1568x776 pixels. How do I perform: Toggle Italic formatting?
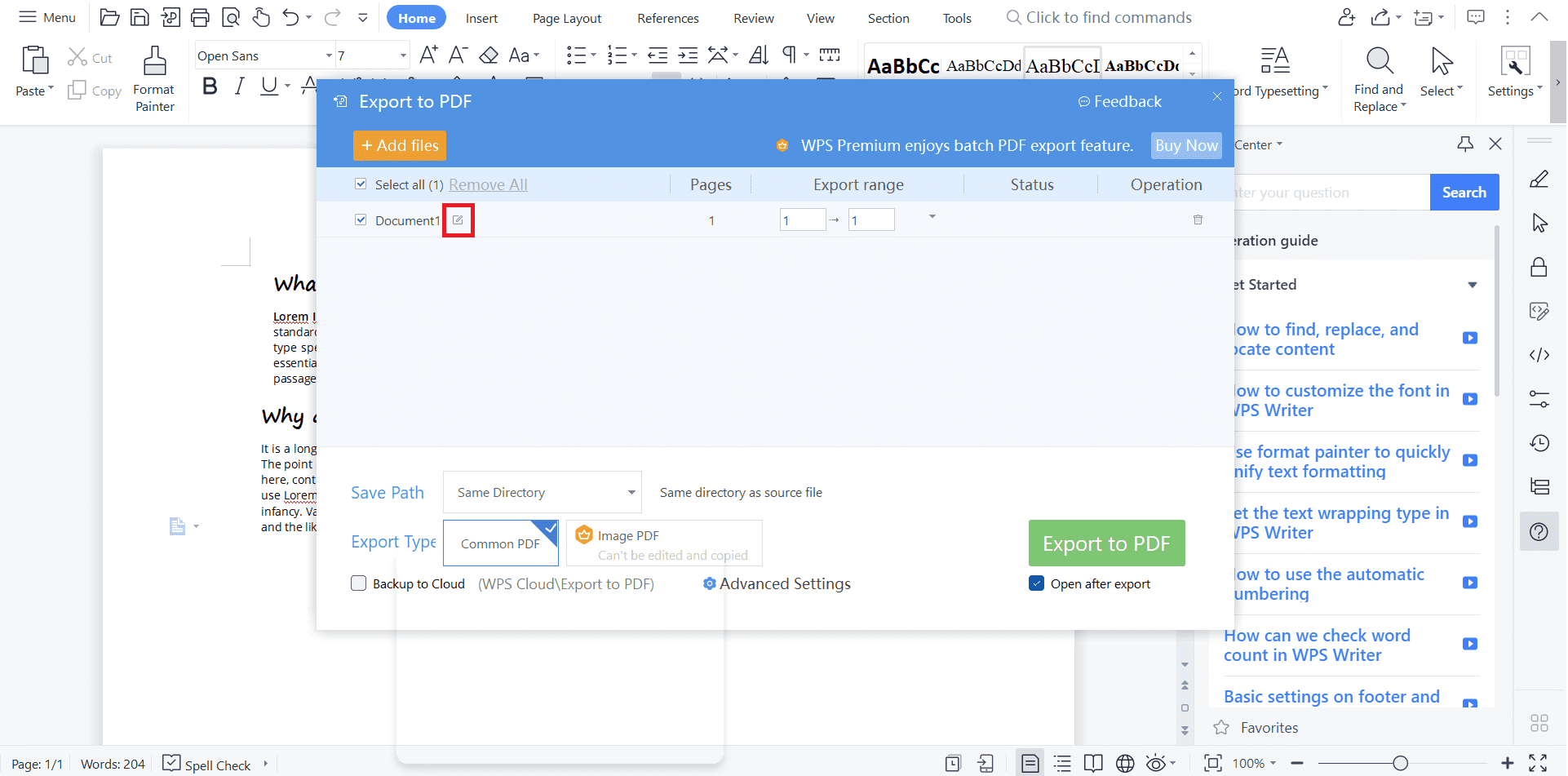(239, 86)
